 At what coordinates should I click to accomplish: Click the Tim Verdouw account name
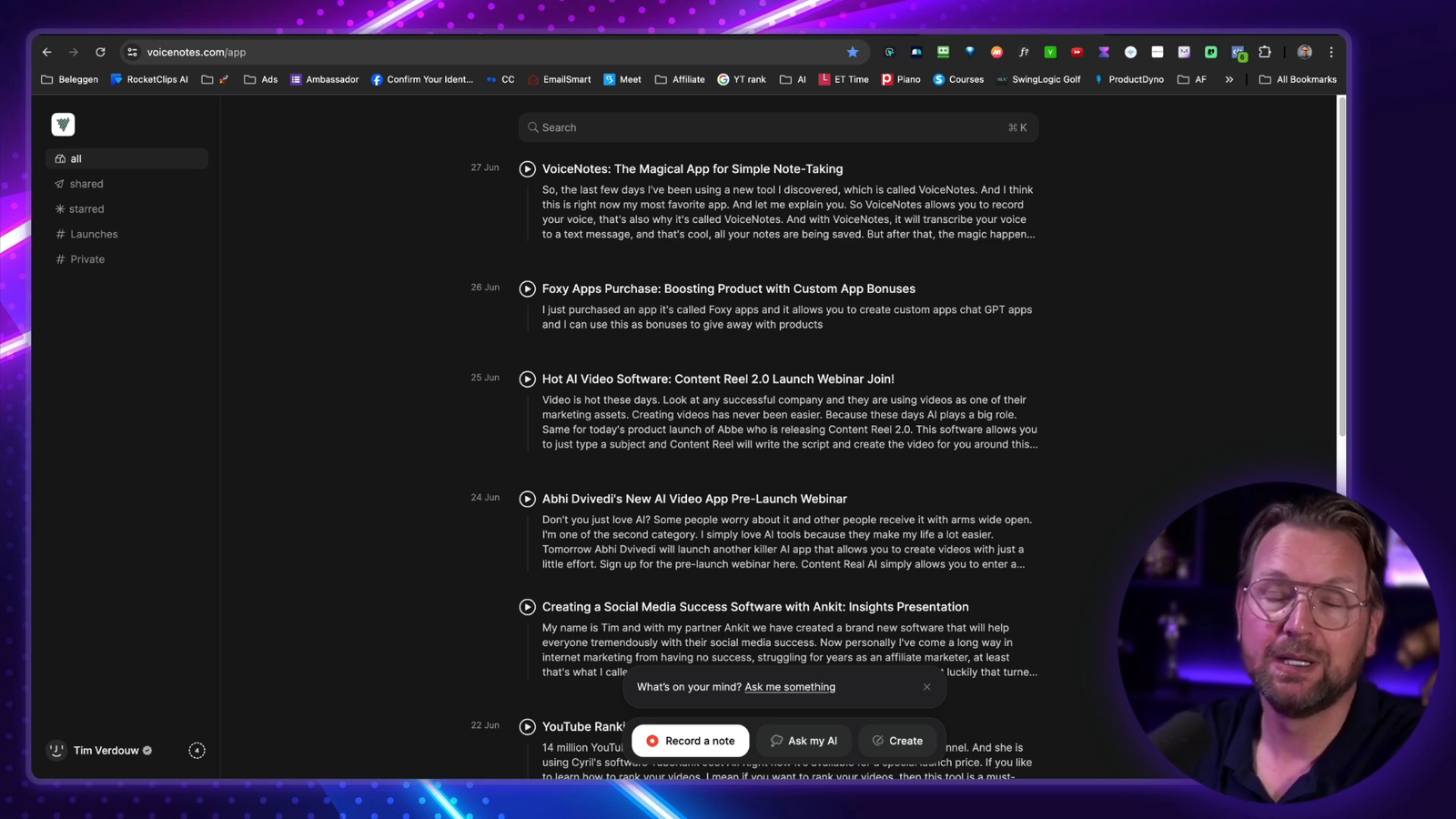point(106,751)
